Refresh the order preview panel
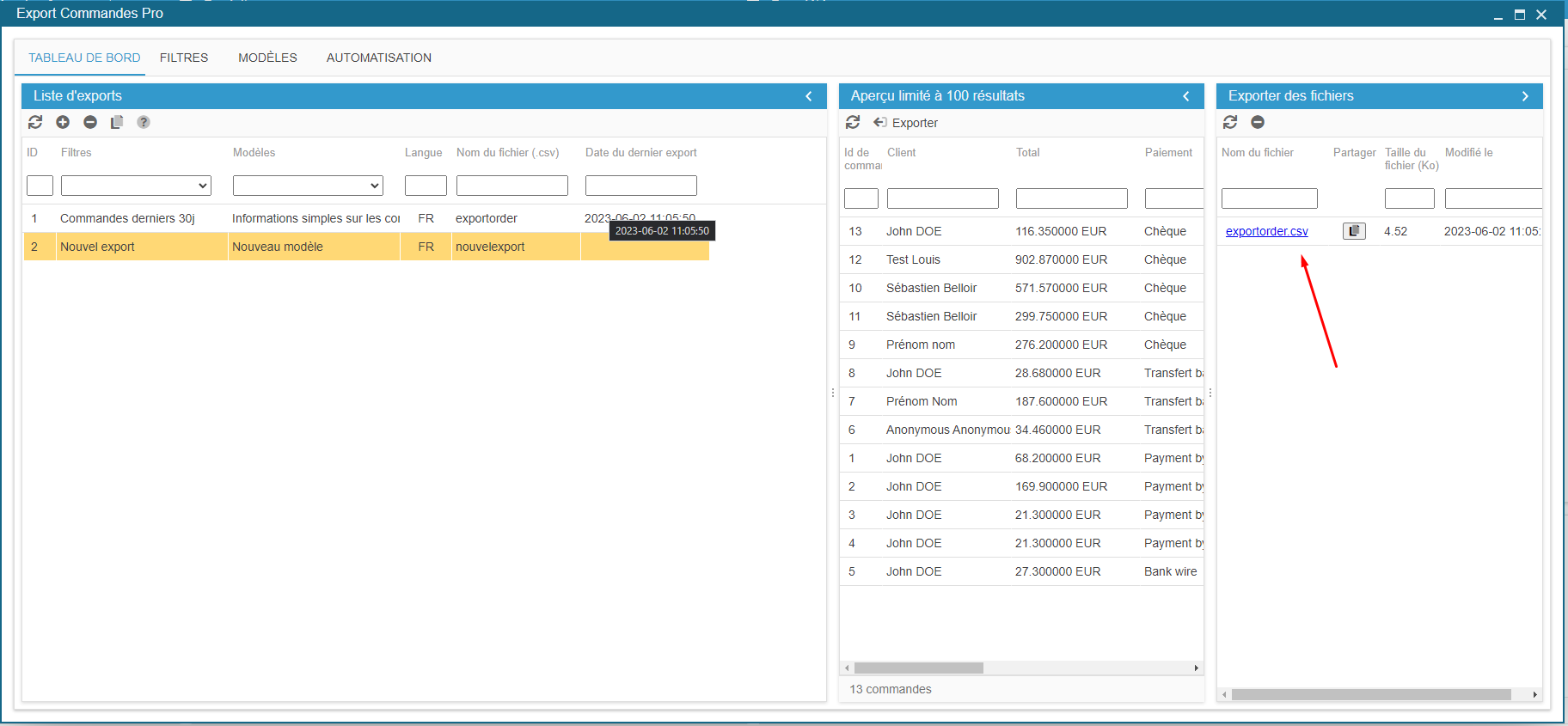Screen dimensions: 1568x726 [853, 123]
